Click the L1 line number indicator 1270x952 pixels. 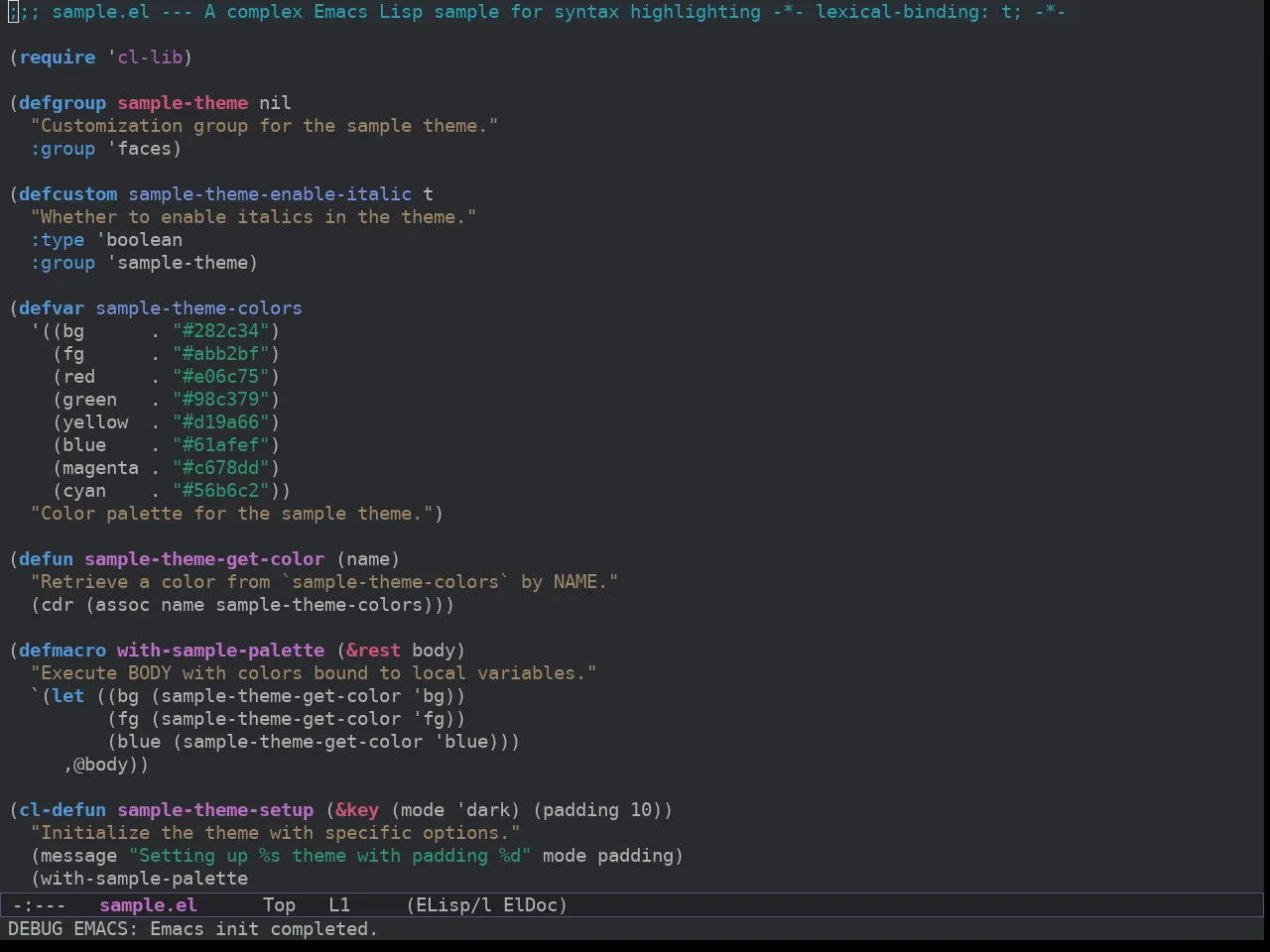[x=339, y=905]
